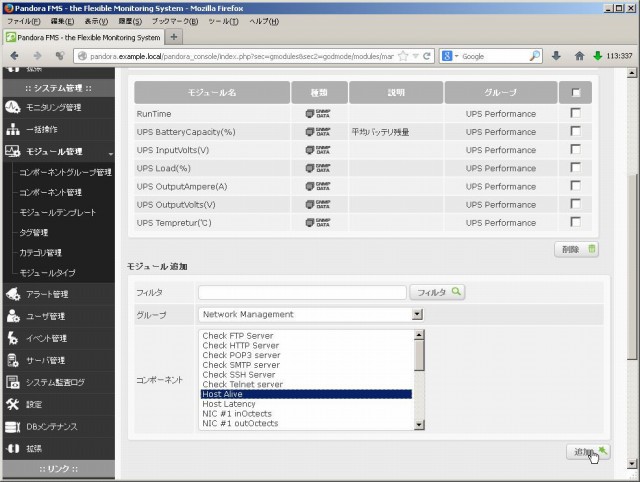Check the UPS OutputVolts(V) checkbox
This screenshot has width=640, height=482.
tap(576, 204)
